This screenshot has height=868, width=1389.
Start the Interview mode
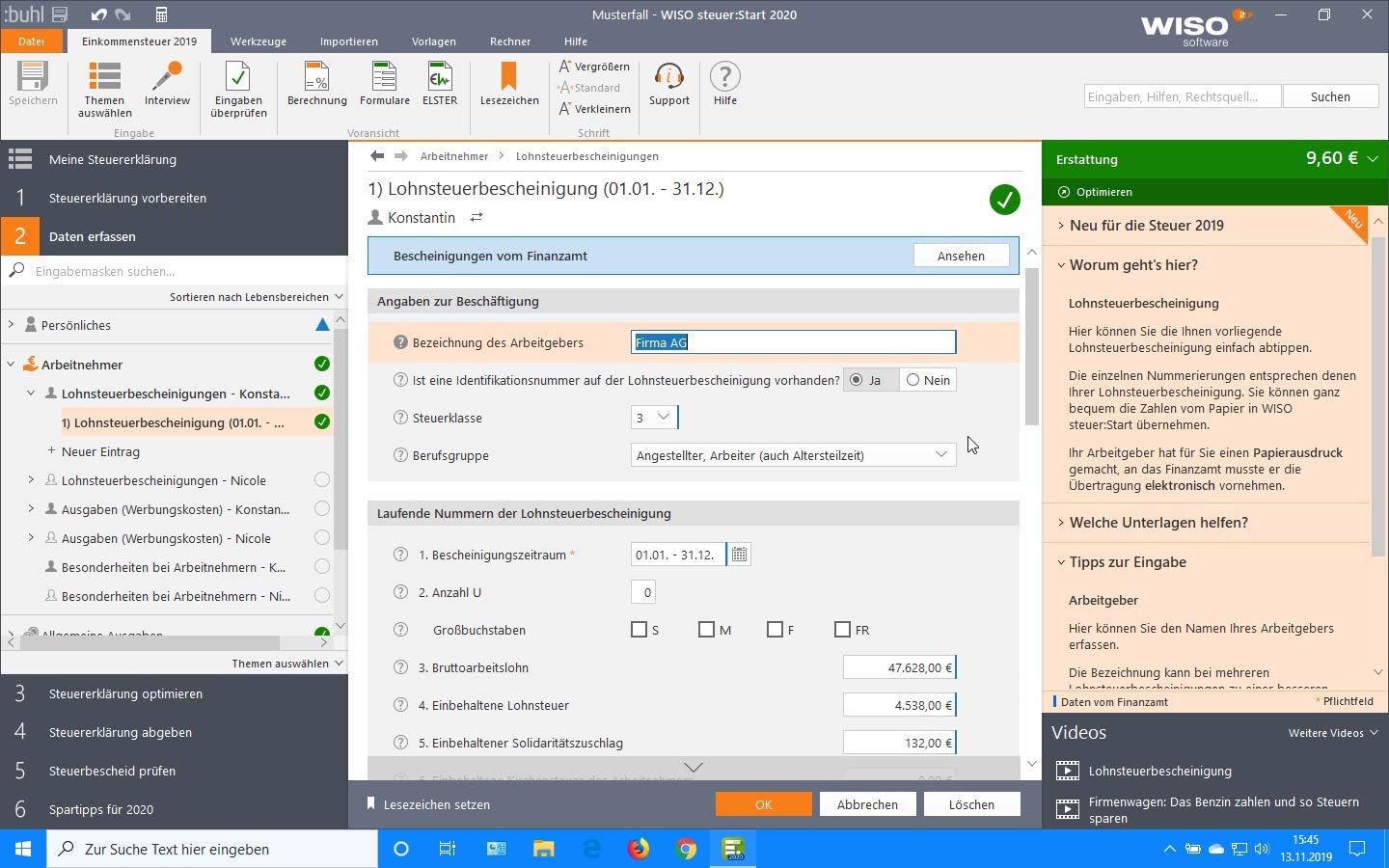pyautogui.click(x=167, y=84)
